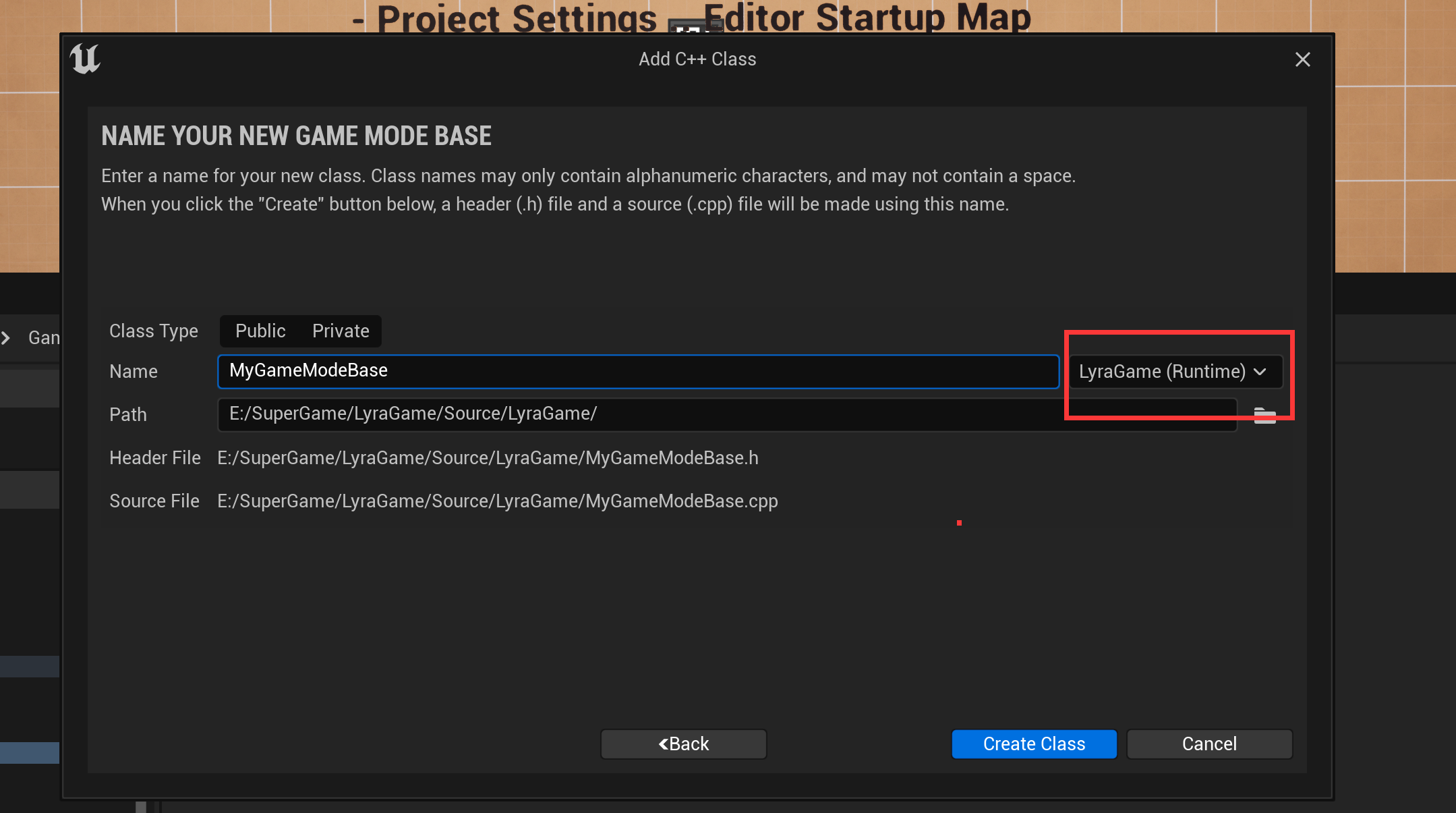1456x813 pixels.
Task: Click the chevron arrow on module dropdown
Action: pos(1260,372)
